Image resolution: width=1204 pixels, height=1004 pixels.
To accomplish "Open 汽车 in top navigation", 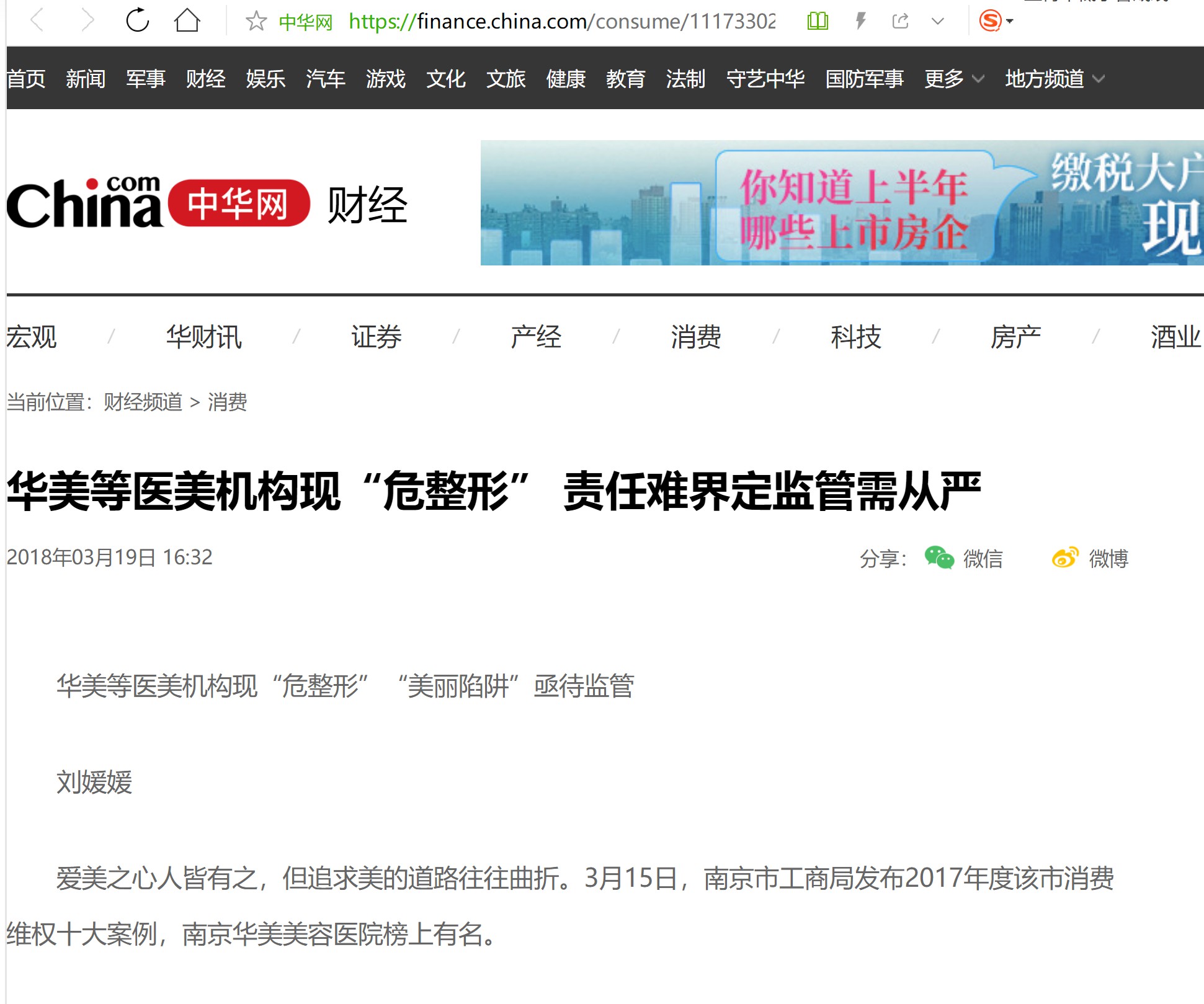I will [x=326, y=79].
